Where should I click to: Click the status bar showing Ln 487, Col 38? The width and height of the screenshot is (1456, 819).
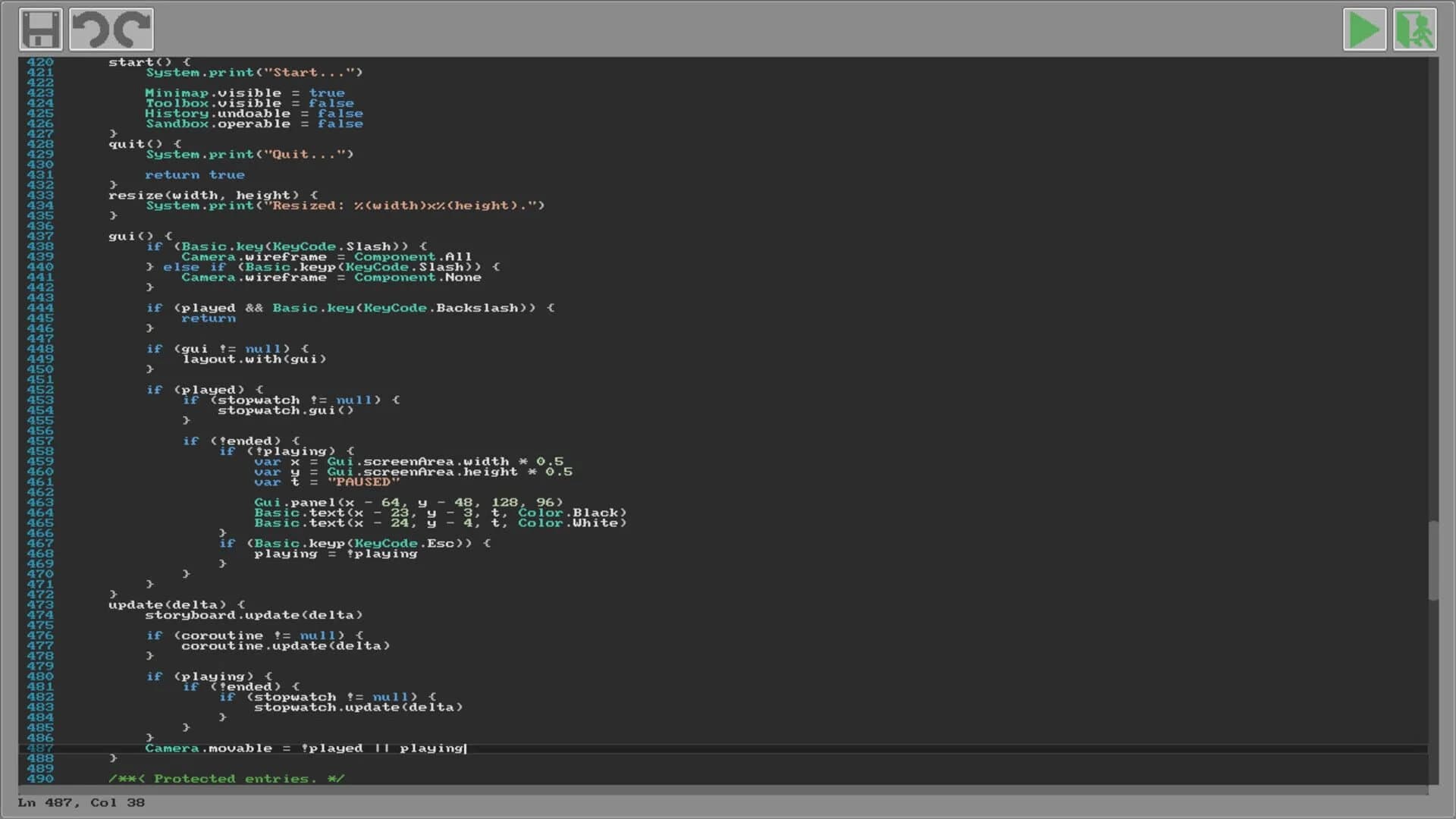tap(80, 802)
